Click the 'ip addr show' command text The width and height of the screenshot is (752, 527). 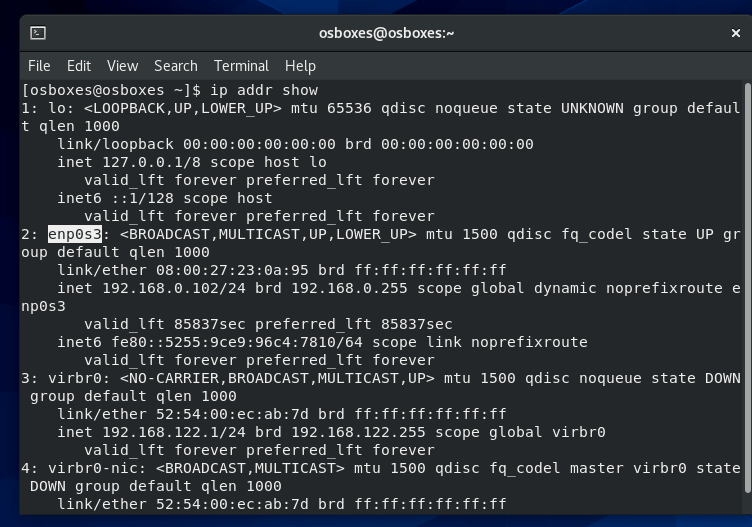tap(264, 90)
